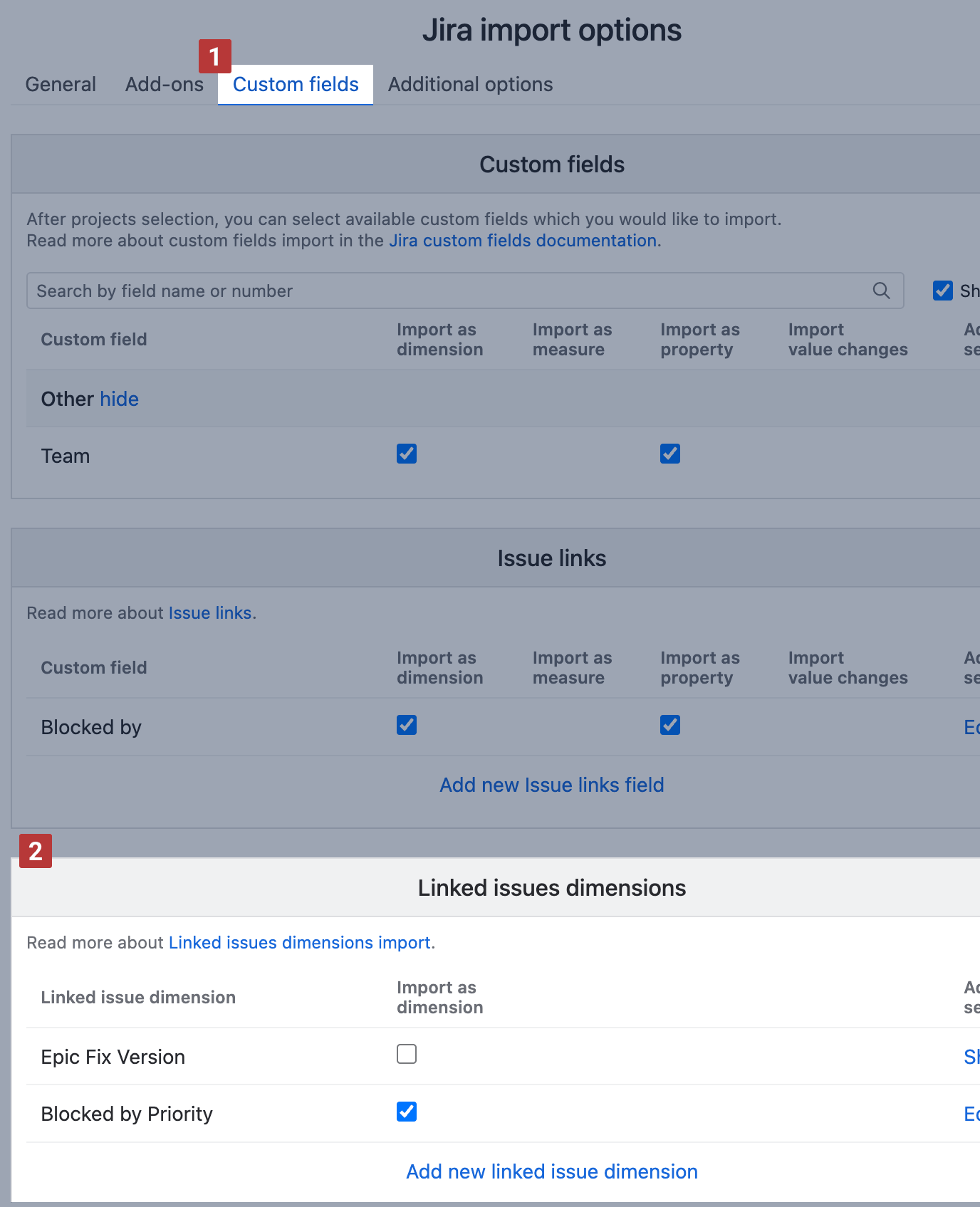
Task: Open Jira custom fields documentation link
Action: pyautogui.click(x=523, y=241)
